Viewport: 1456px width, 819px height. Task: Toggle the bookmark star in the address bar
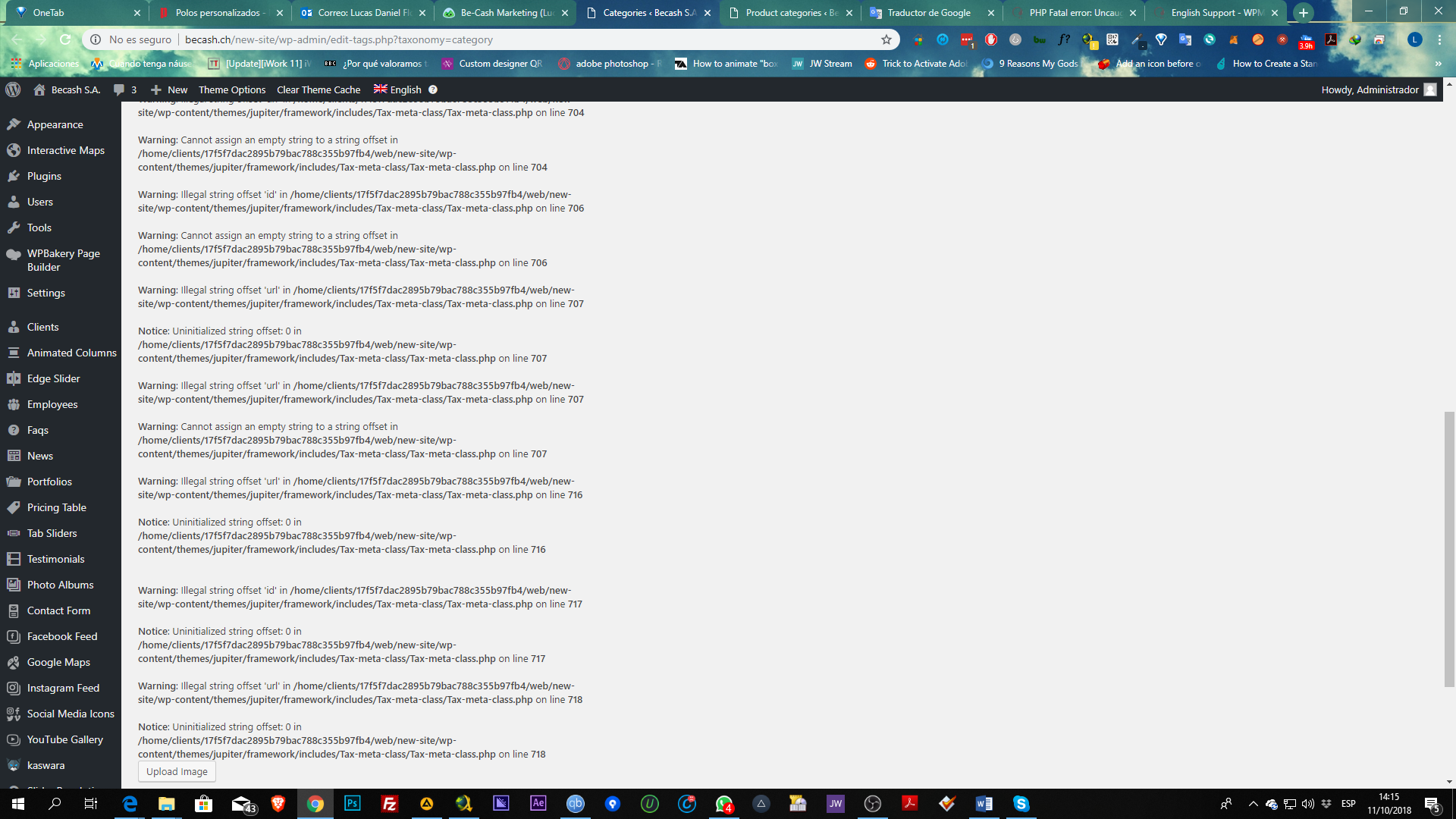(x=886, y=39)
